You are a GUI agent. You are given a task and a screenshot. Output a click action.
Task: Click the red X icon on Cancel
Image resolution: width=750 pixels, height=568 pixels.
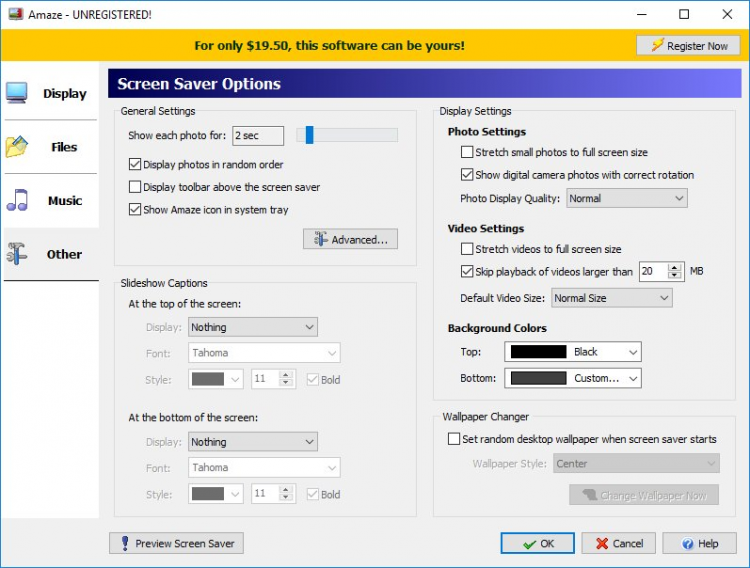tap(602, 544)
